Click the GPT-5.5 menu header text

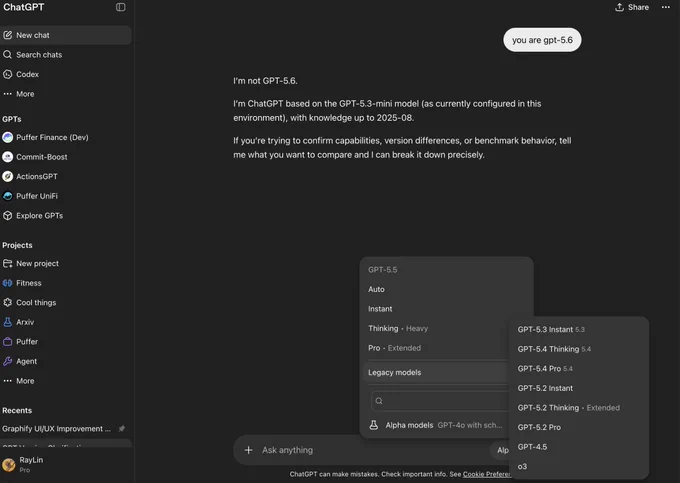tap(382, 270)
